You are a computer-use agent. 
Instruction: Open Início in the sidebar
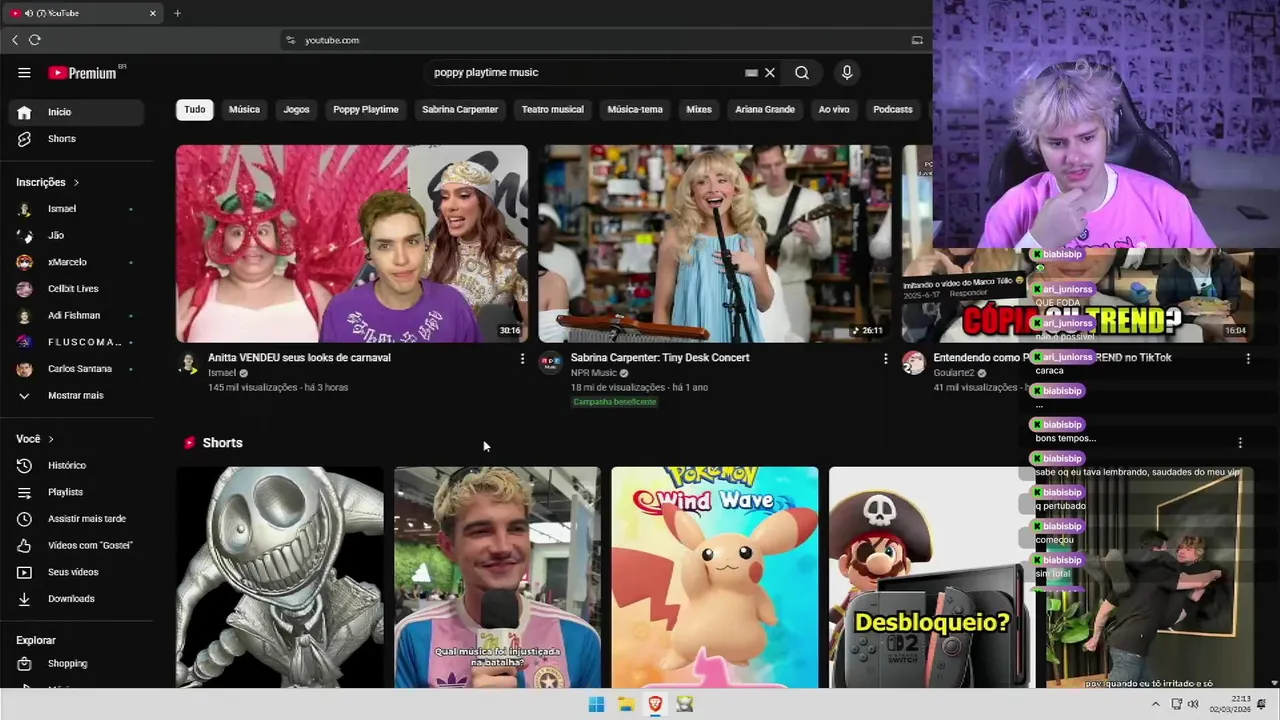point(76,112)
